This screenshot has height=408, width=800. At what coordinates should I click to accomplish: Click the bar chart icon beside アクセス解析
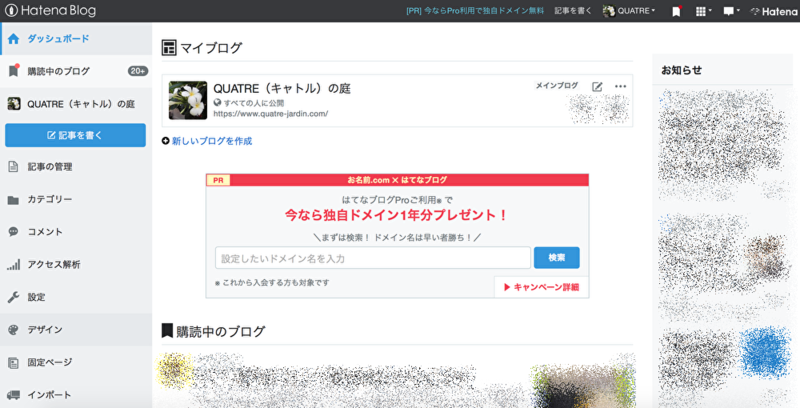click(x=14, y=265)
